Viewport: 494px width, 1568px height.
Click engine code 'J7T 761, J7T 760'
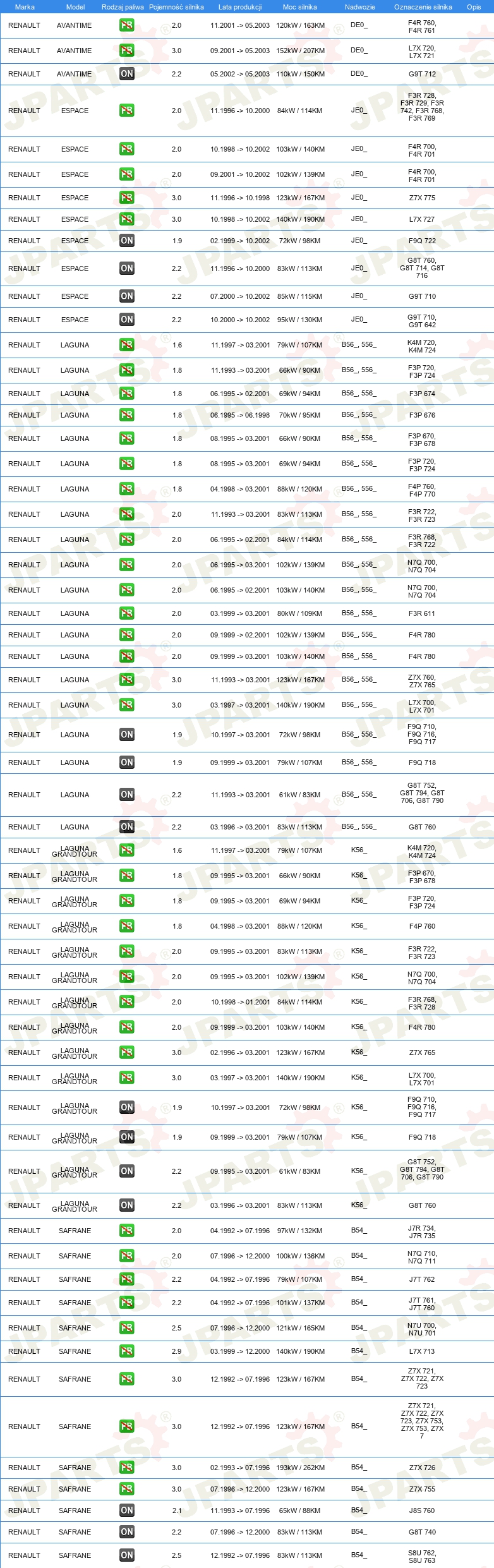(x=422, y=1303)
